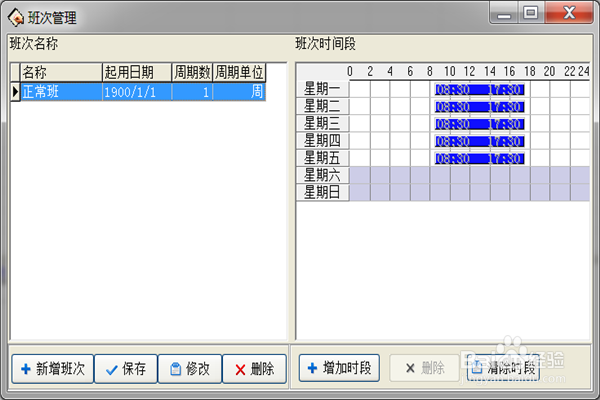Select the row indicator arrow for 正常班

click(x=15, y=92)
